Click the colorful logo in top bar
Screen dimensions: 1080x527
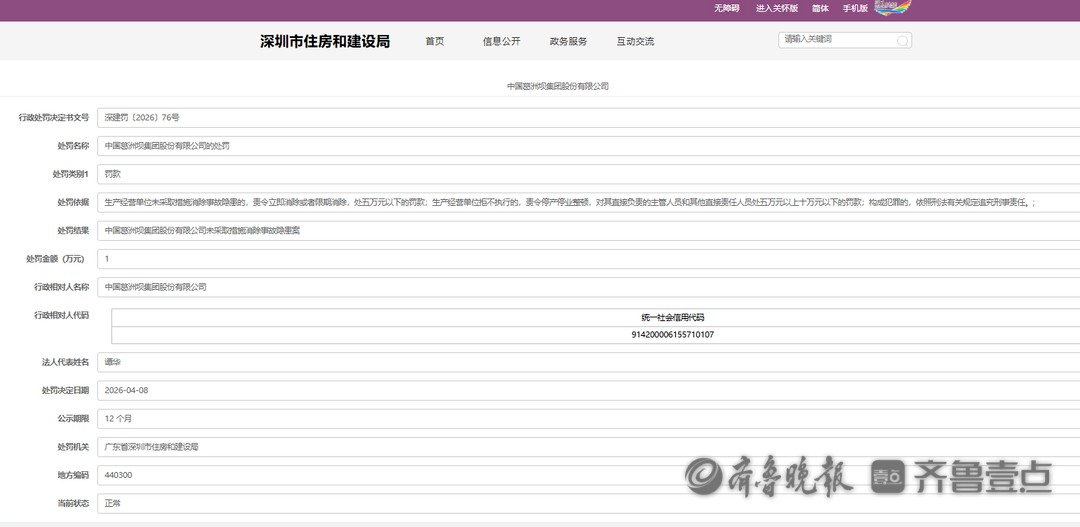[x=892, y=8]
